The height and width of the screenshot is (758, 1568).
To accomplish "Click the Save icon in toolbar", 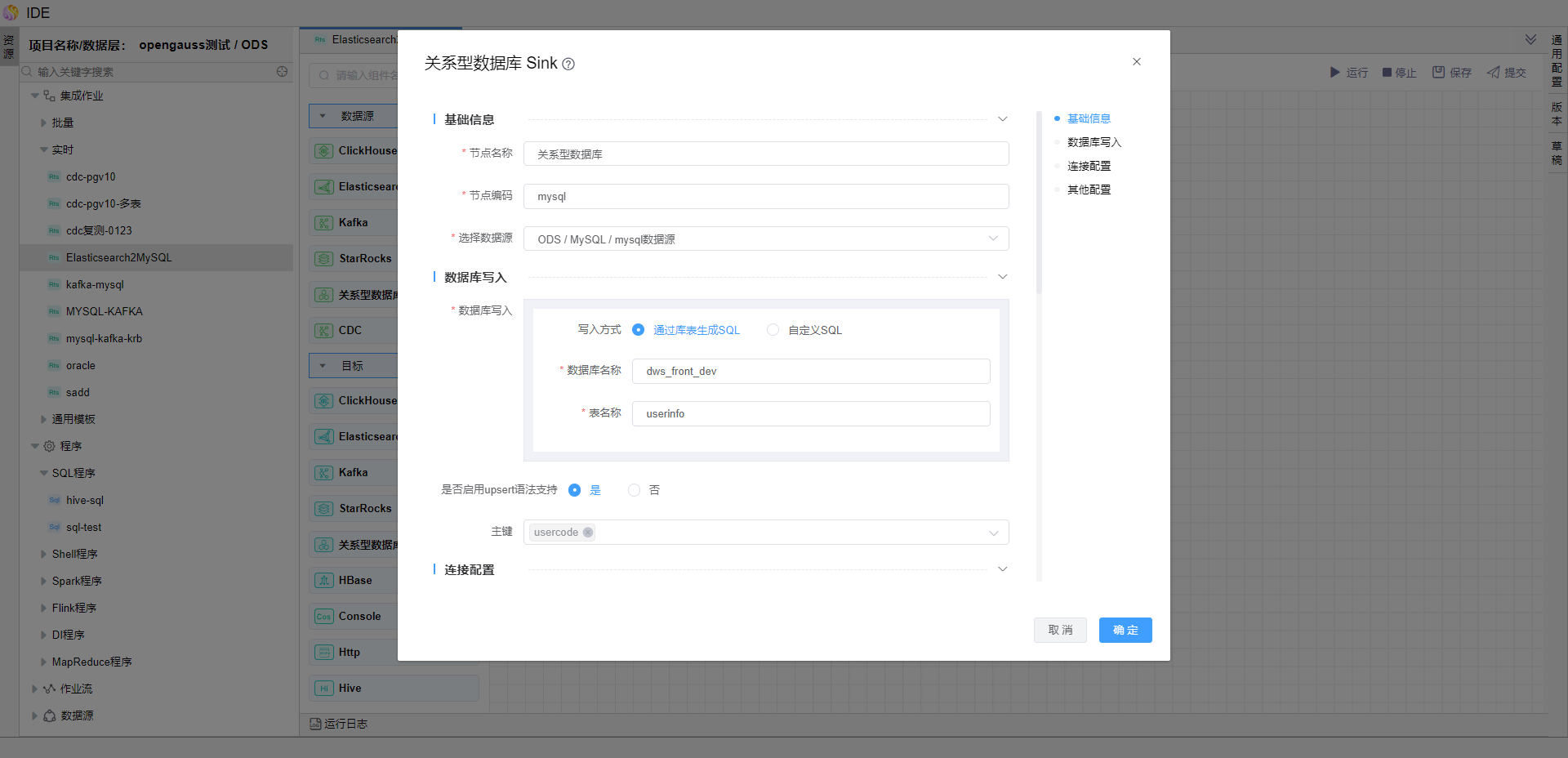I will click(1438, 73).
